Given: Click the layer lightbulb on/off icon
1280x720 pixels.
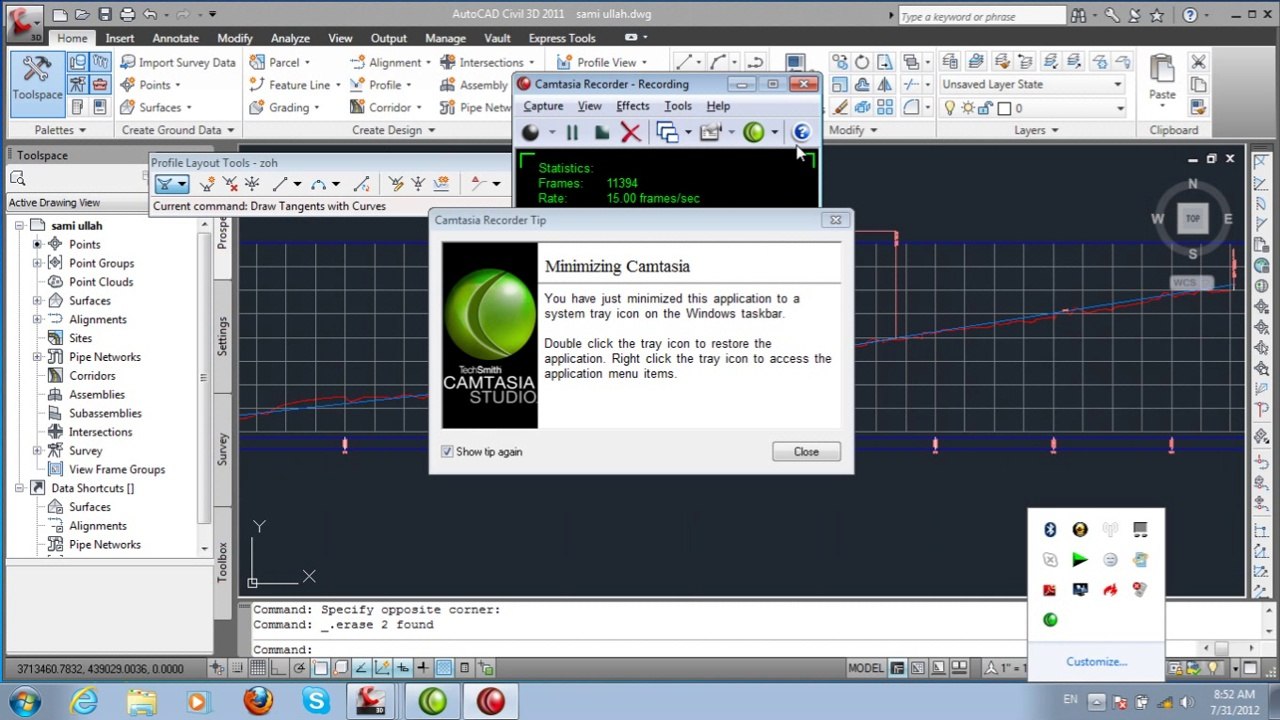Looking at the screenshot, I should (950, 108).
